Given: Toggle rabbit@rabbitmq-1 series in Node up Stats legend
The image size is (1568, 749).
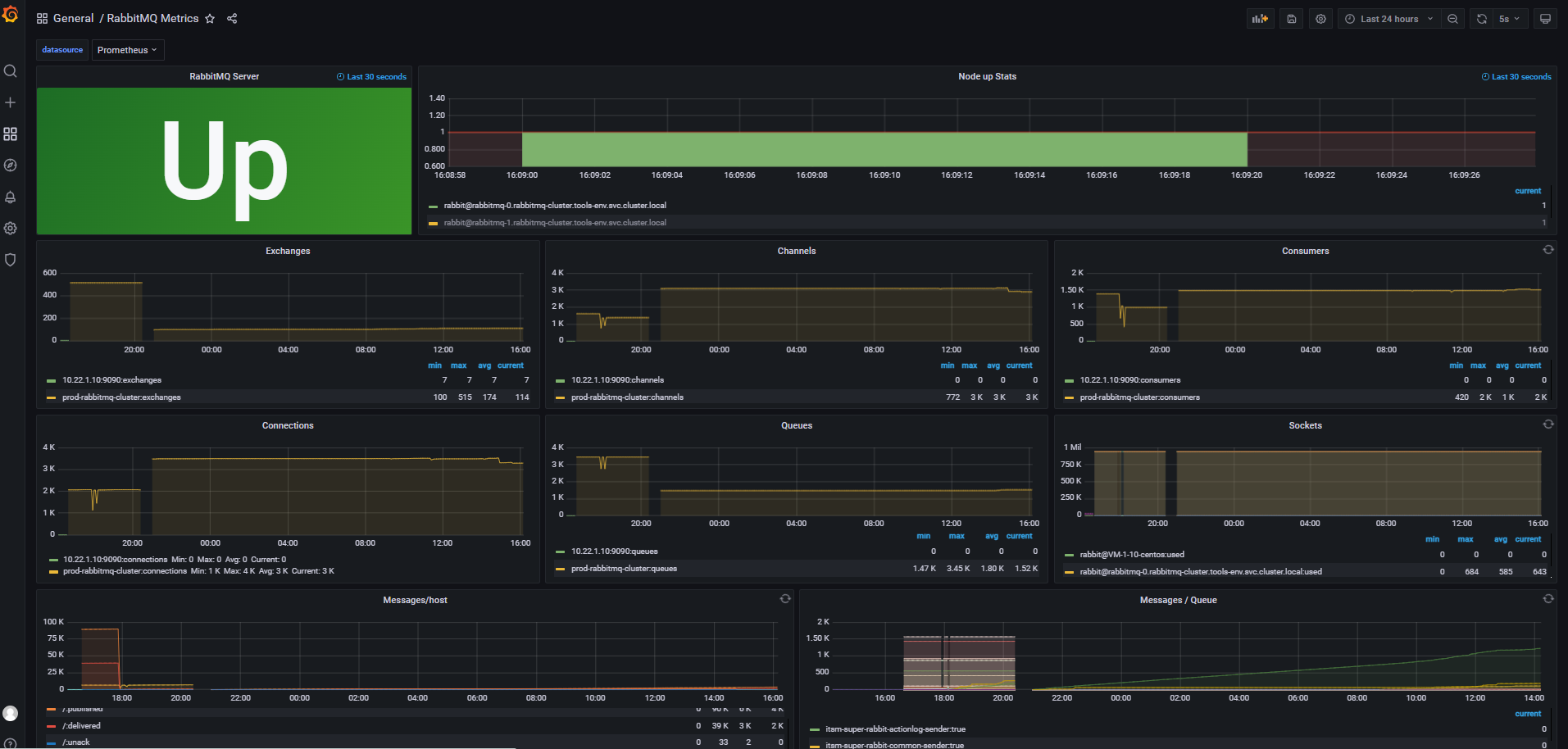Looking at the screenshot, I should 555,223.
